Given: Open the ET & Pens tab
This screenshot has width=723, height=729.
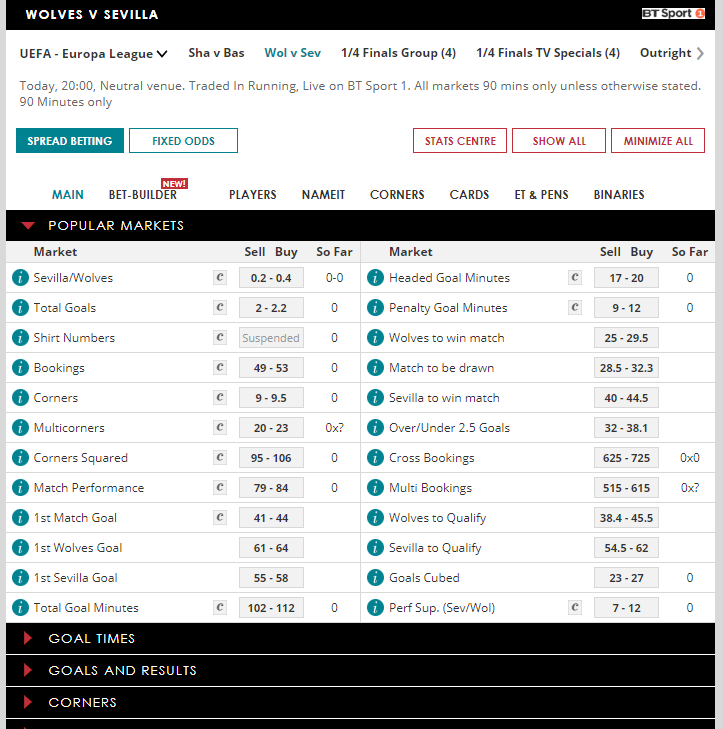Looking at the screenshot, I should pos(541,195).
